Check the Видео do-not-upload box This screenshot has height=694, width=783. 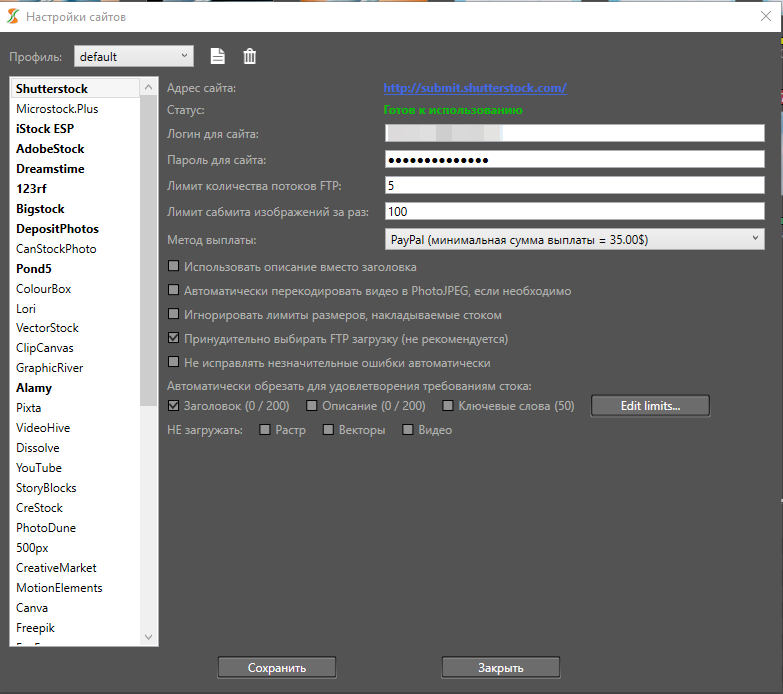click(408, 429)
